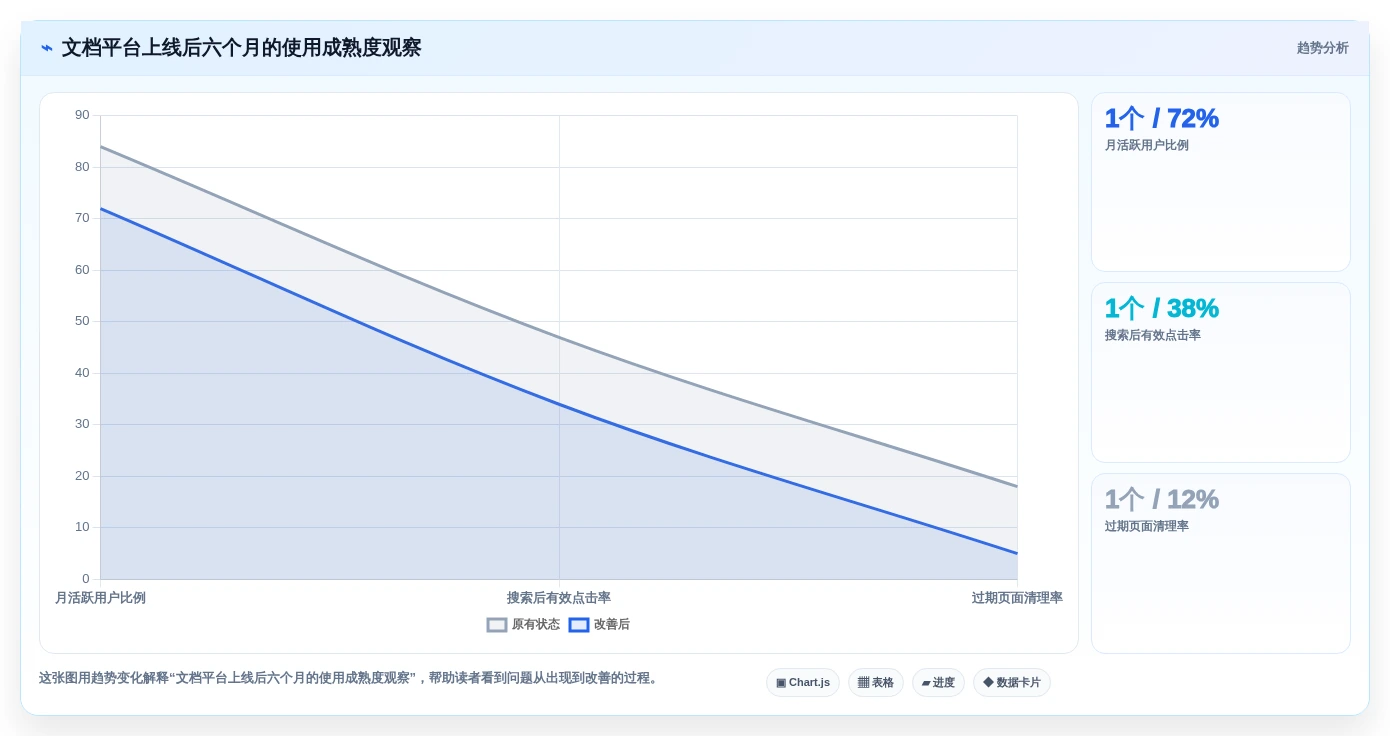Open the 1个 / 38% 搜索后有效点击率 card
This screenshot has width=1390, height=736.
point(1221,372)
